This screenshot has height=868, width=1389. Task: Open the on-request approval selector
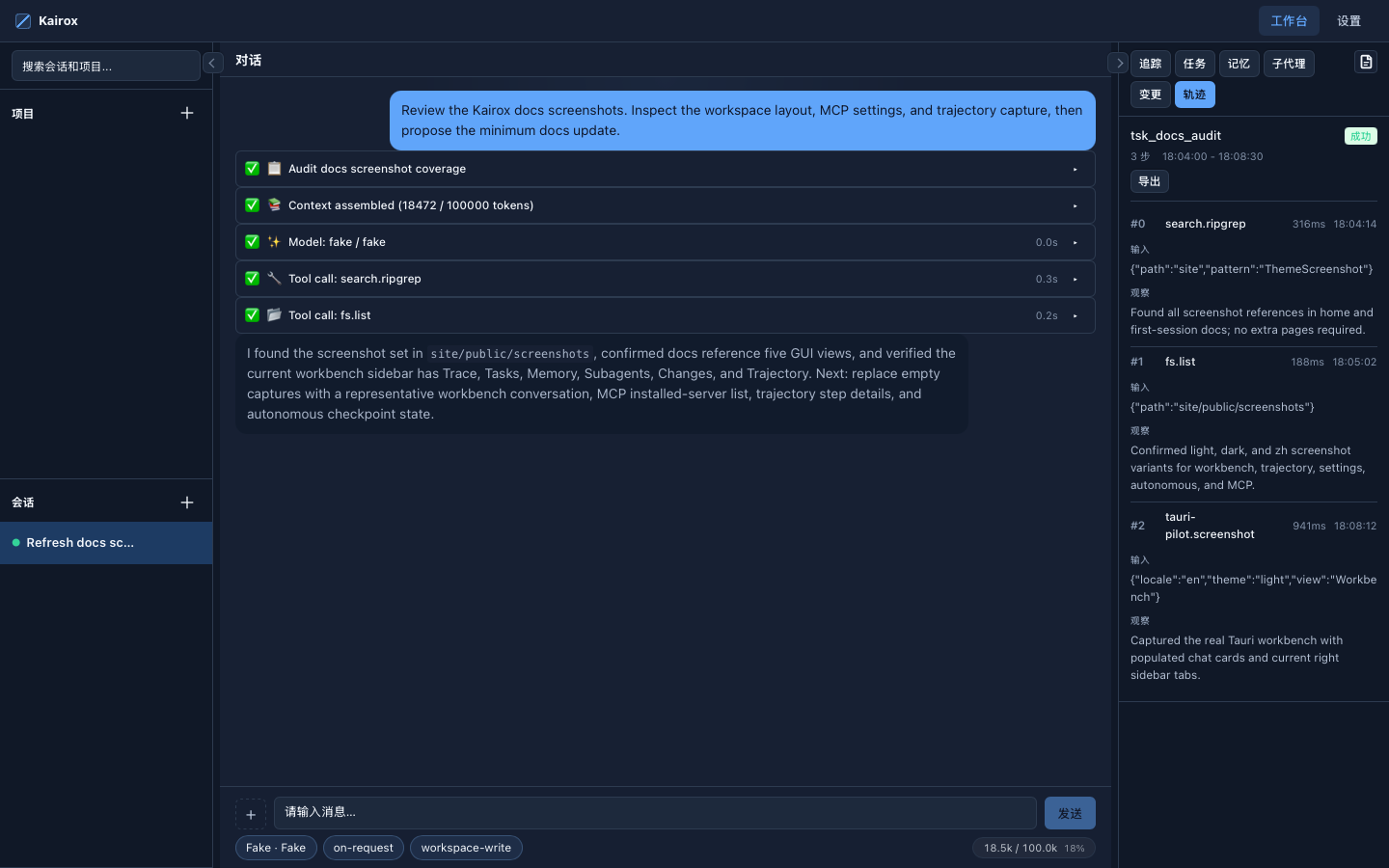(x=364, y=848)
